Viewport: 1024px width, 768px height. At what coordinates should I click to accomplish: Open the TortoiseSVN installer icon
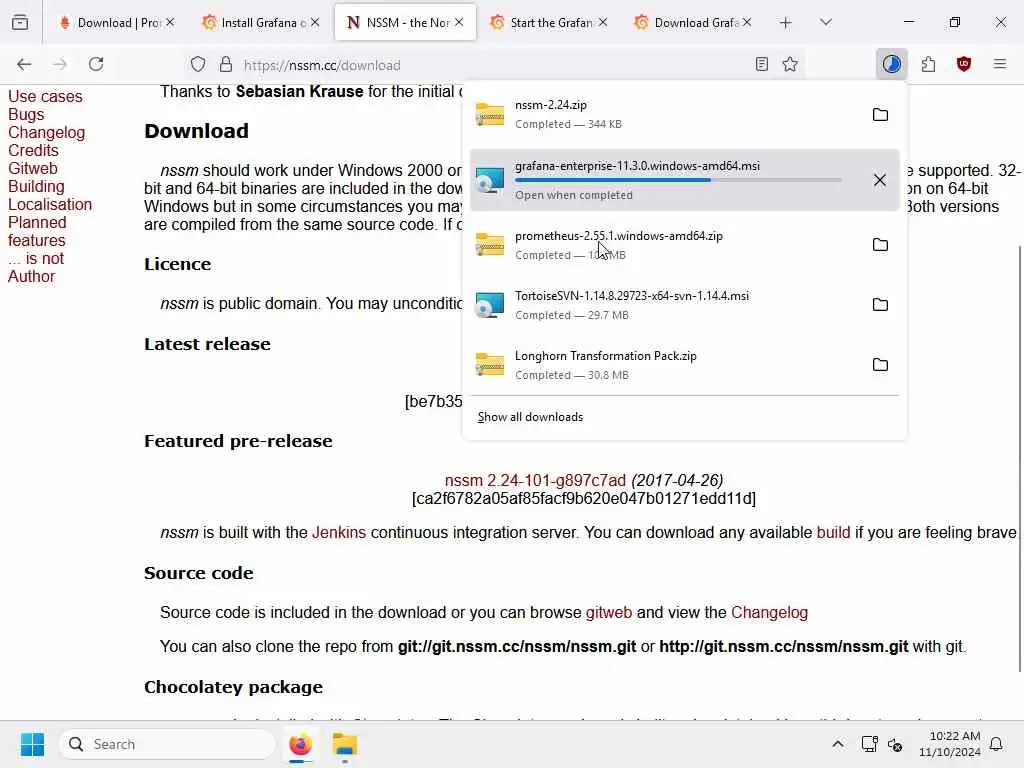click(x=490, y=305)
